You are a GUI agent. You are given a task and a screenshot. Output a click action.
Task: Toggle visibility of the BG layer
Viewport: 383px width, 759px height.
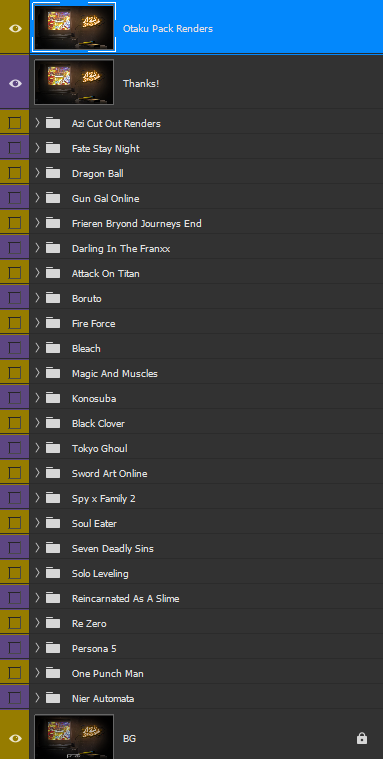point(15,738)
